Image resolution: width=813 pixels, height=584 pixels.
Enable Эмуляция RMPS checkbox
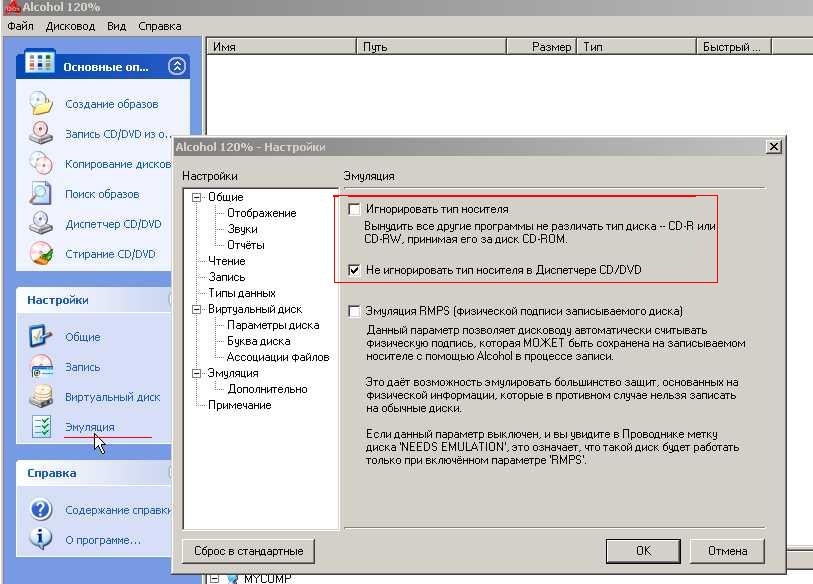[x=355, y=311]
